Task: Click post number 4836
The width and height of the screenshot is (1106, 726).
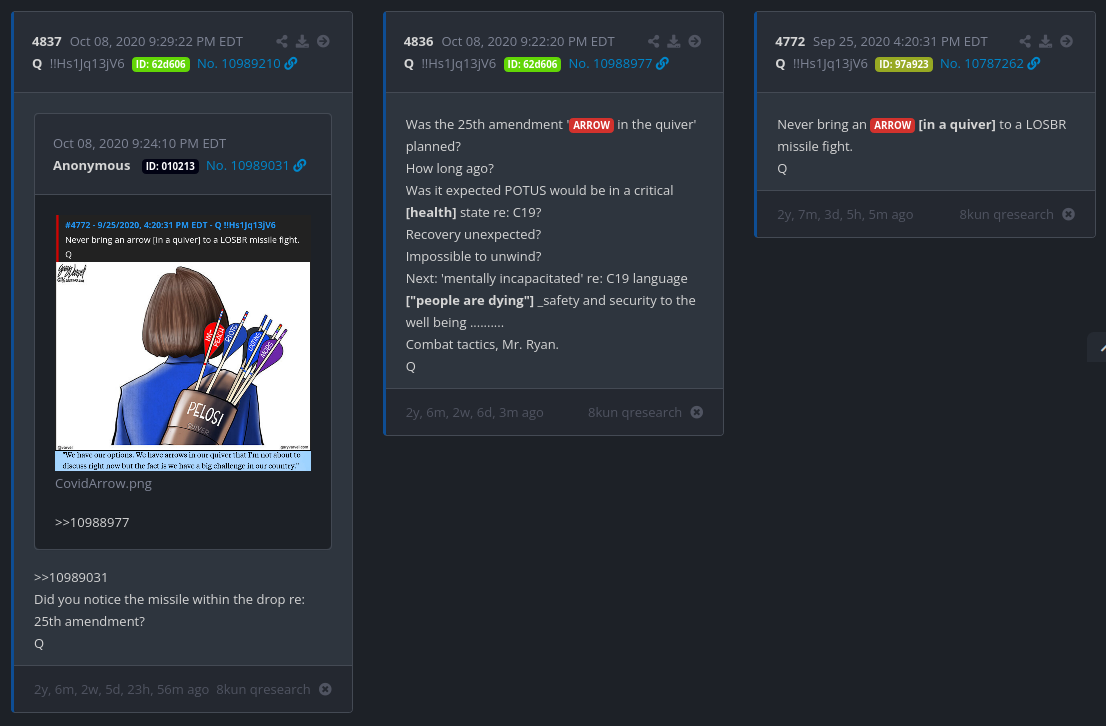Action: click(418, 42)
